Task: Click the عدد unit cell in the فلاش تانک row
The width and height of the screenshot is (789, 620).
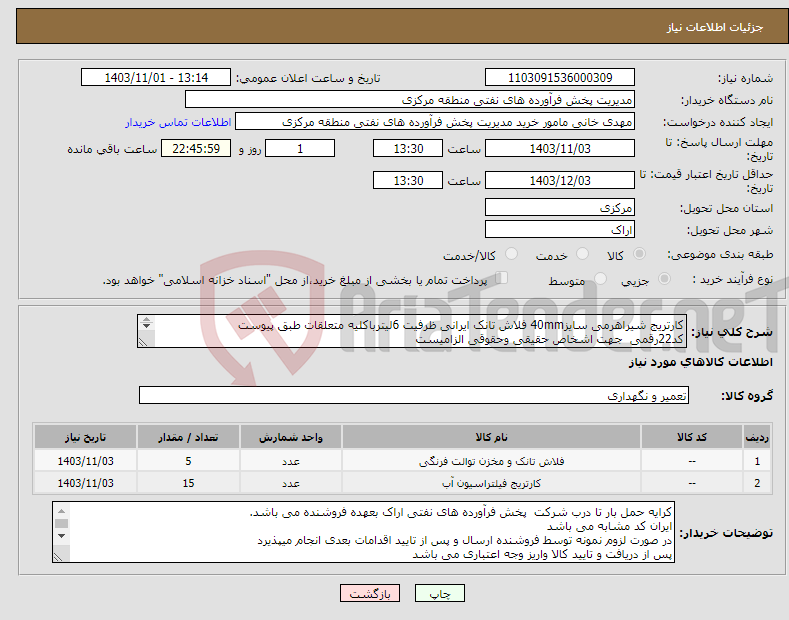Action: [x=291, y=461]
